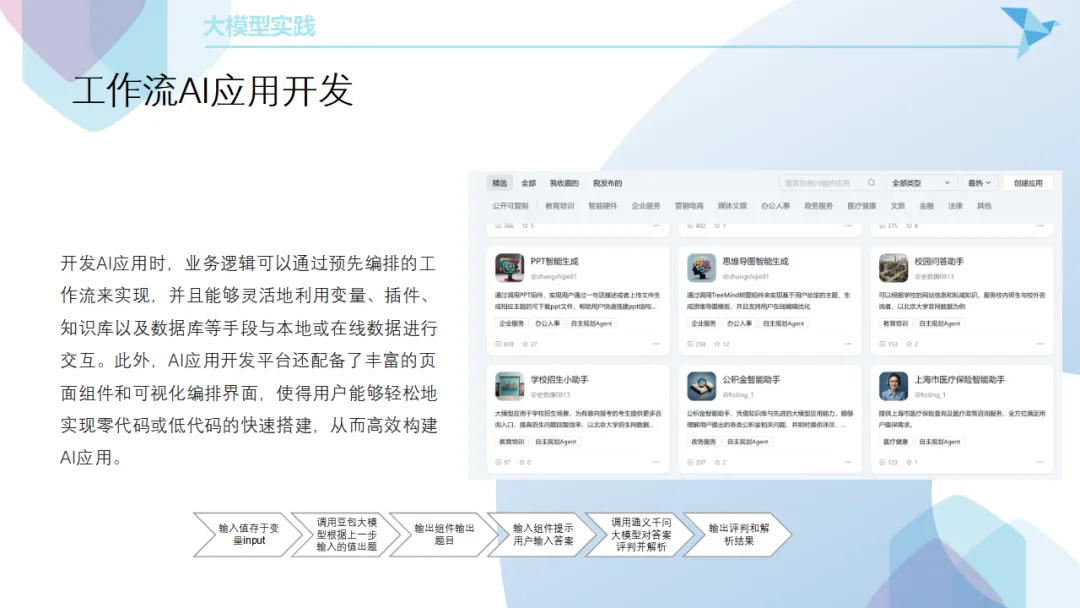Click 医疗健康 tag on 上海市医疗保险智能助手 card
The height and width of the screenshot is (608, 1080).
[x=895, y=442]
